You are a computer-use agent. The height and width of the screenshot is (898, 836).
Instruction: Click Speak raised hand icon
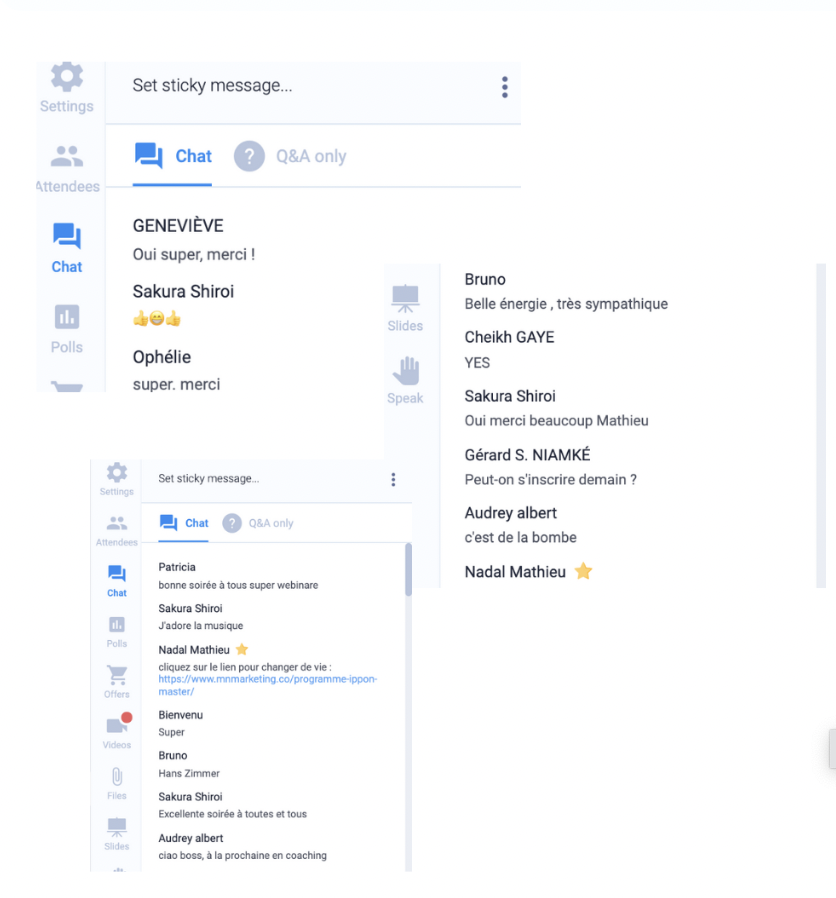406,371
